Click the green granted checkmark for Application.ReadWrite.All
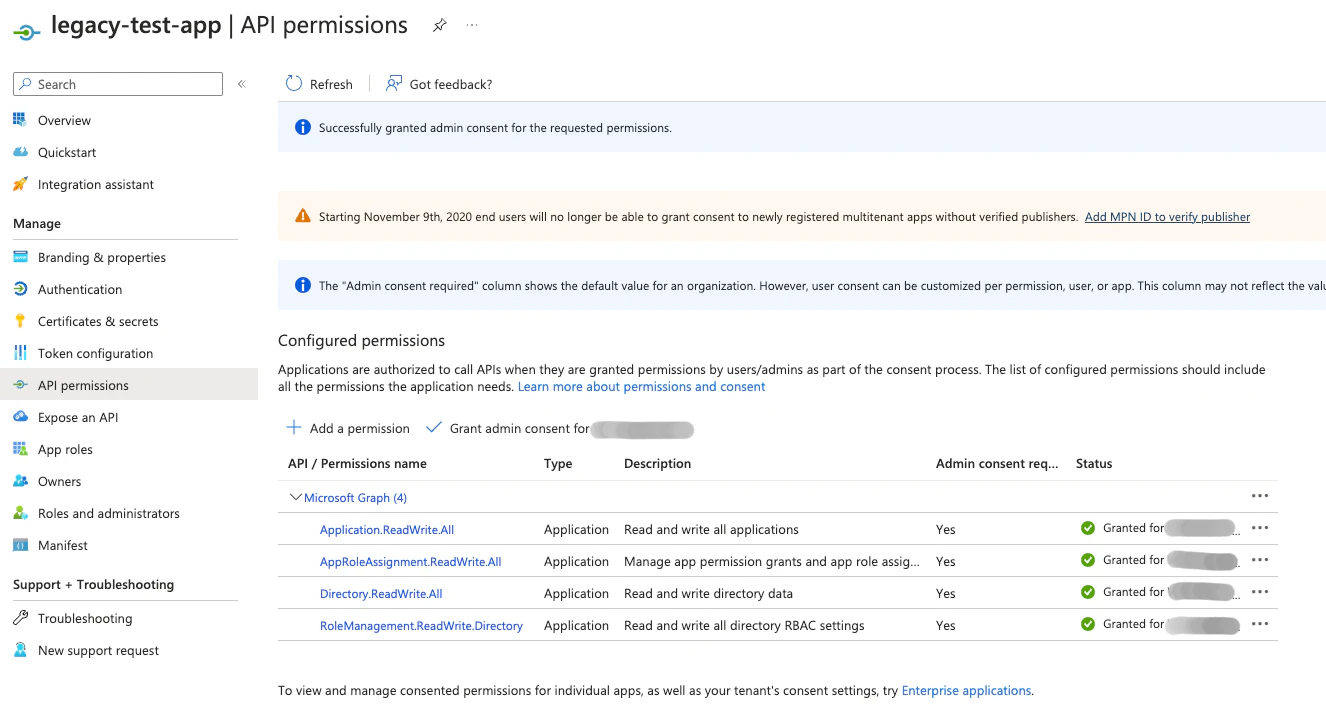1326x709 pixels. 1088,528
